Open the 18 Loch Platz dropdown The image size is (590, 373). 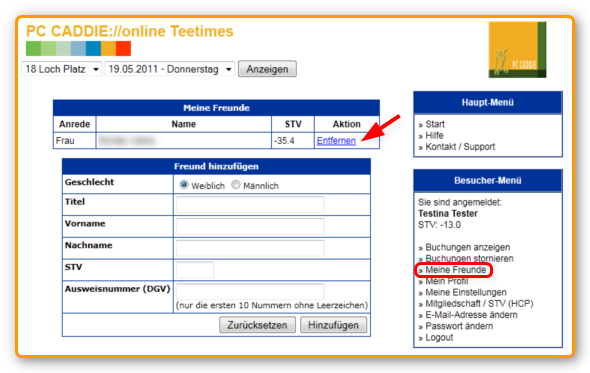point(62,69)
